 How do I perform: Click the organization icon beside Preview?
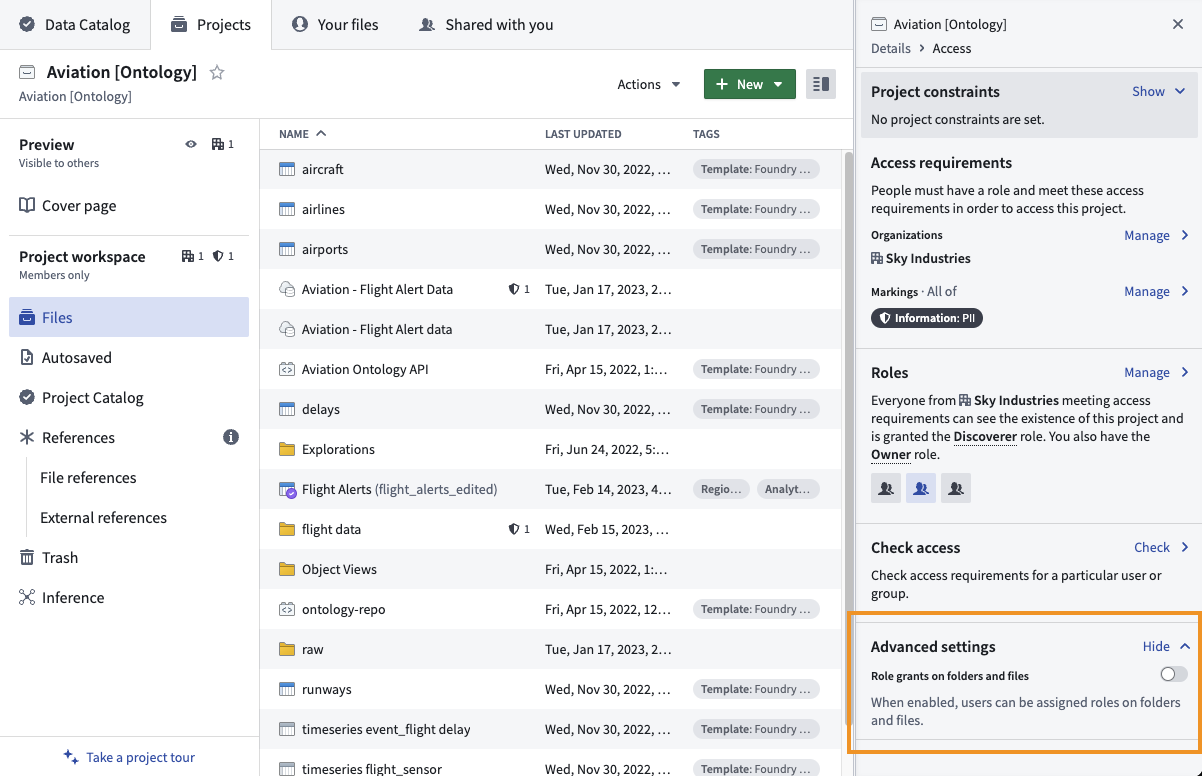pos(217,144)
